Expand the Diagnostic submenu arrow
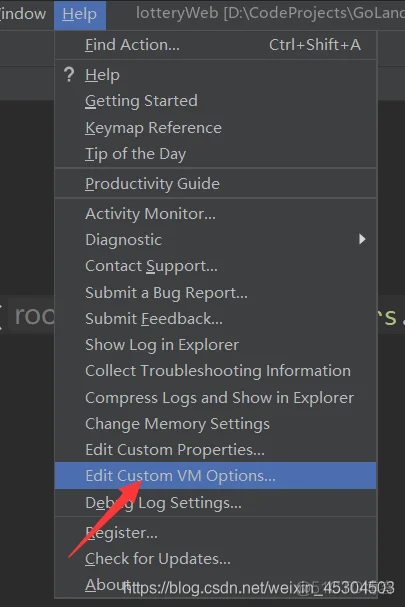The image size is (405, 607). point(362,239)
